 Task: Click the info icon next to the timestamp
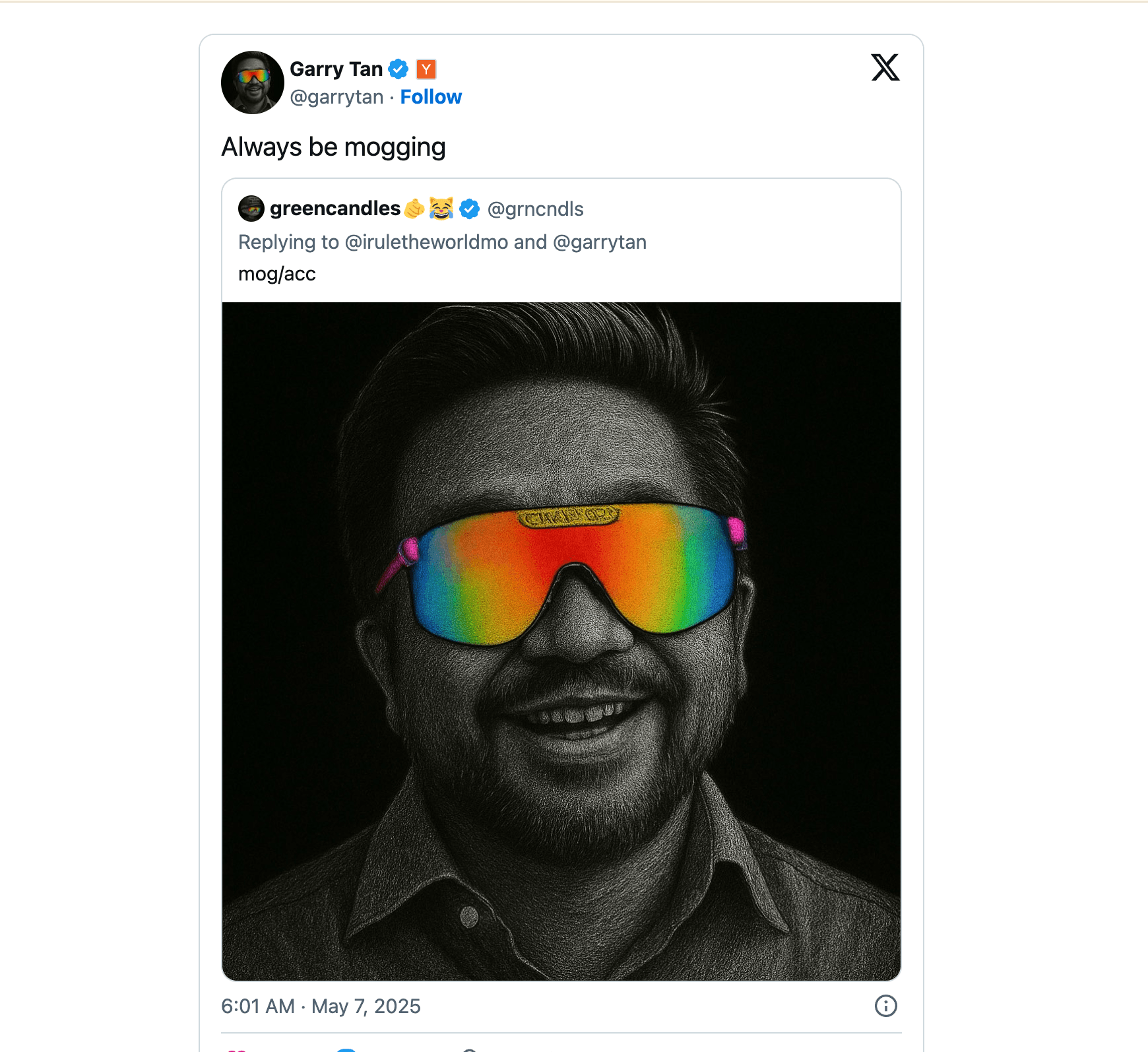885,1006
